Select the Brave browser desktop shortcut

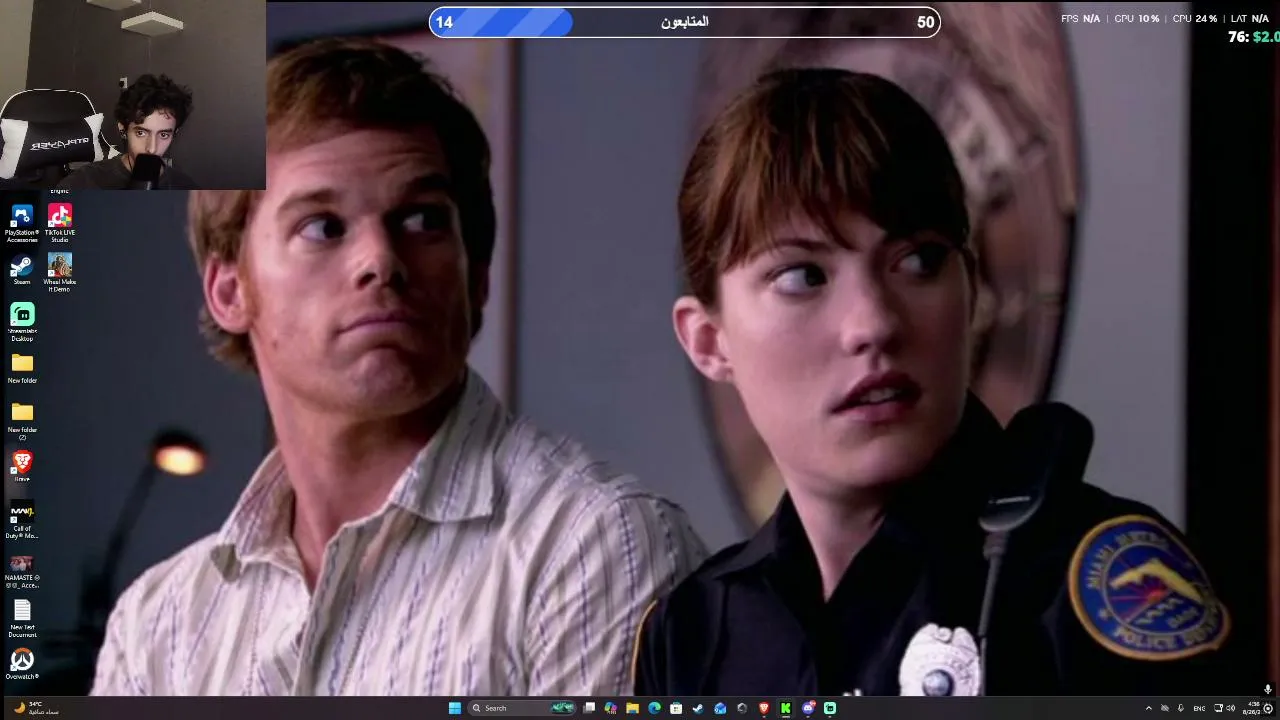point(22,466)
